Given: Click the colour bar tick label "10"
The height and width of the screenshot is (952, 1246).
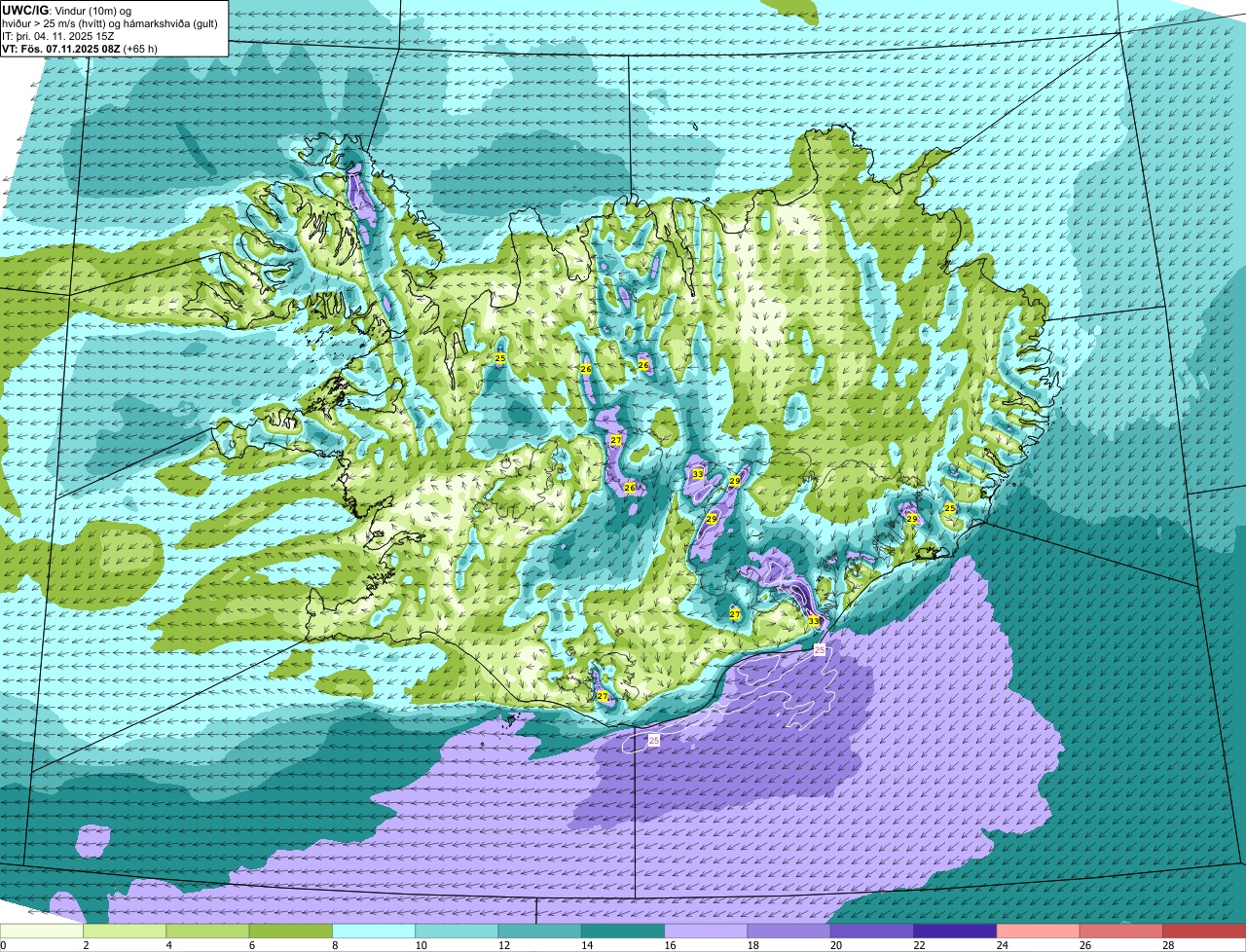Looking at the screenshot, I should tap(421, 945).
